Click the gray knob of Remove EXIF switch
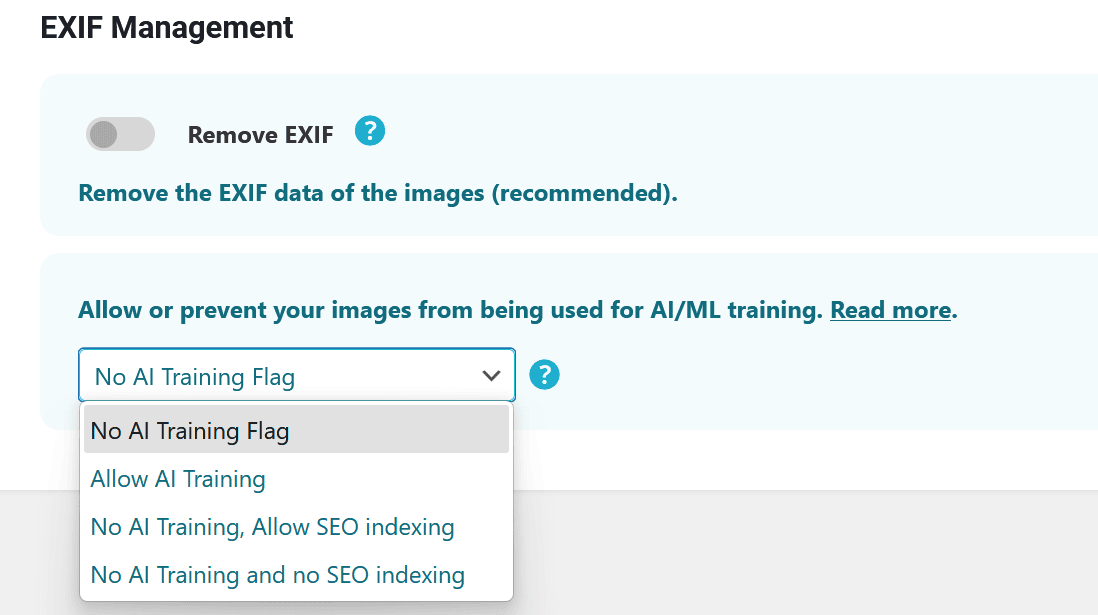 click(x=103, y=134)
